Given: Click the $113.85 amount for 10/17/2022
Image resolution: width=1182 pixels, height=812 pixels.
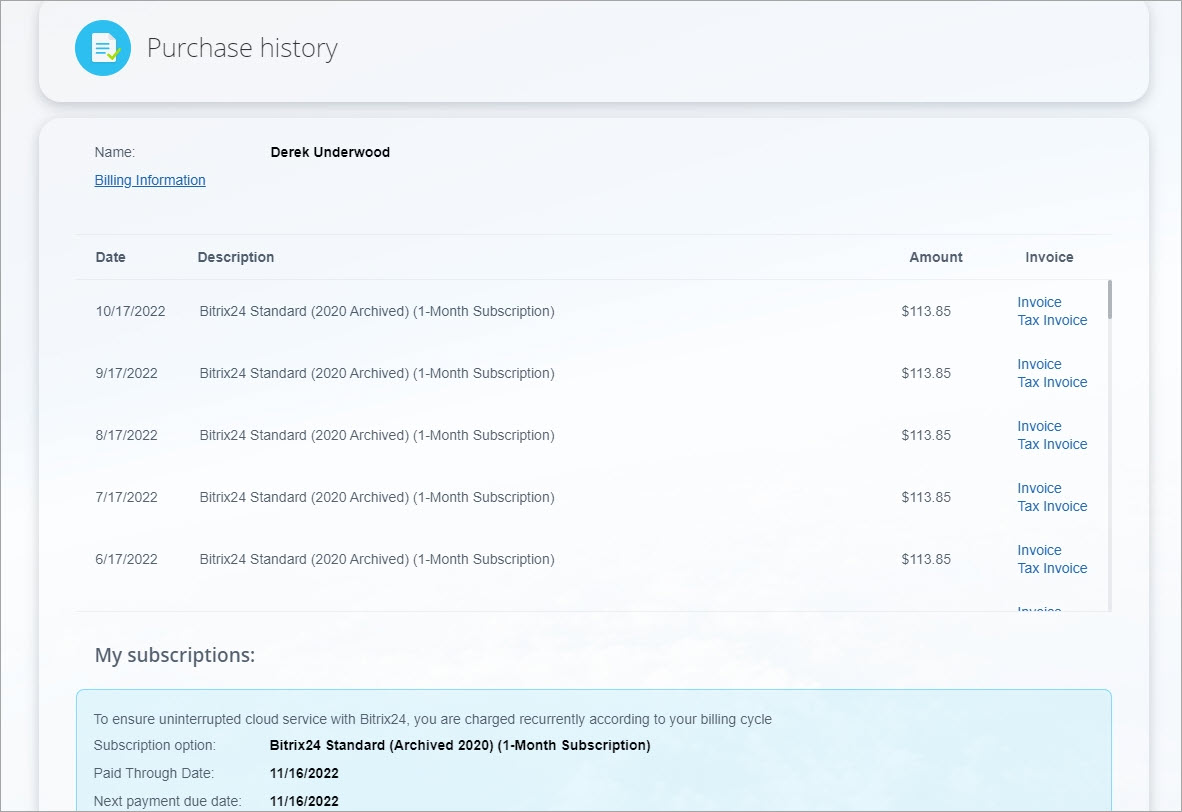Looking at the screenshot, I should tap(926, 311).
